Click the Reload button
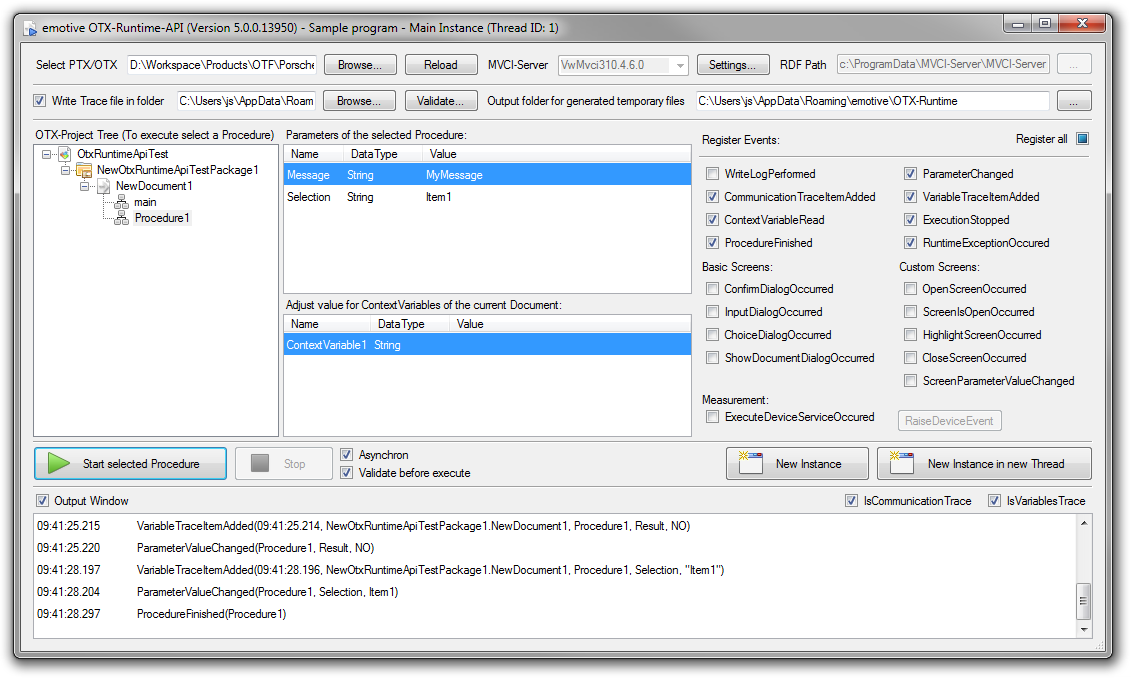Screen dimensions: 1131x678 pos(440,65)
